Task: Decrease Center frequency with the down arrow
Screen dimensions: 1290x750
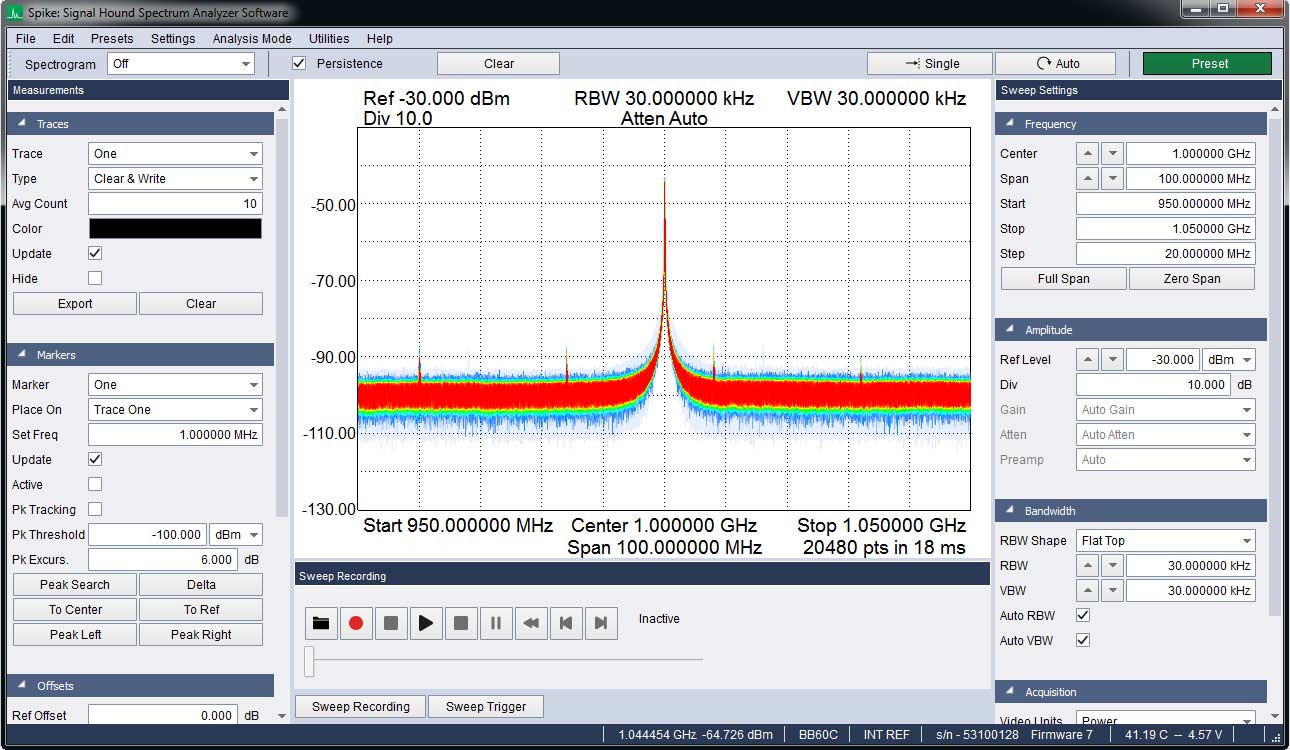Action: pos(1112,154)
